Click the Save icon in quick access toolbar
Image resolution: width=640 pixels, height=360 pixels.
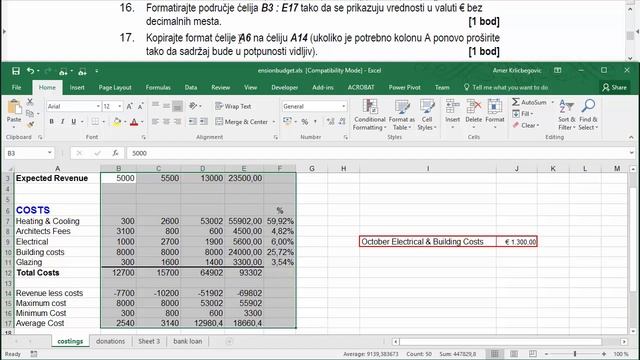(16, 71)
